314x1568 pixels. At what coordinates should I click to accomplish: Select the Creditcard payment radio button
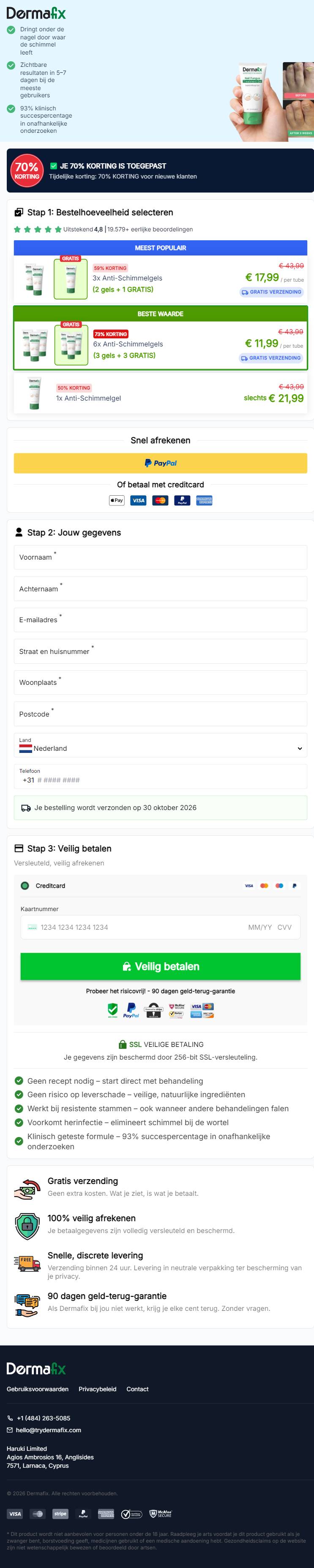(x=25, y=886)
